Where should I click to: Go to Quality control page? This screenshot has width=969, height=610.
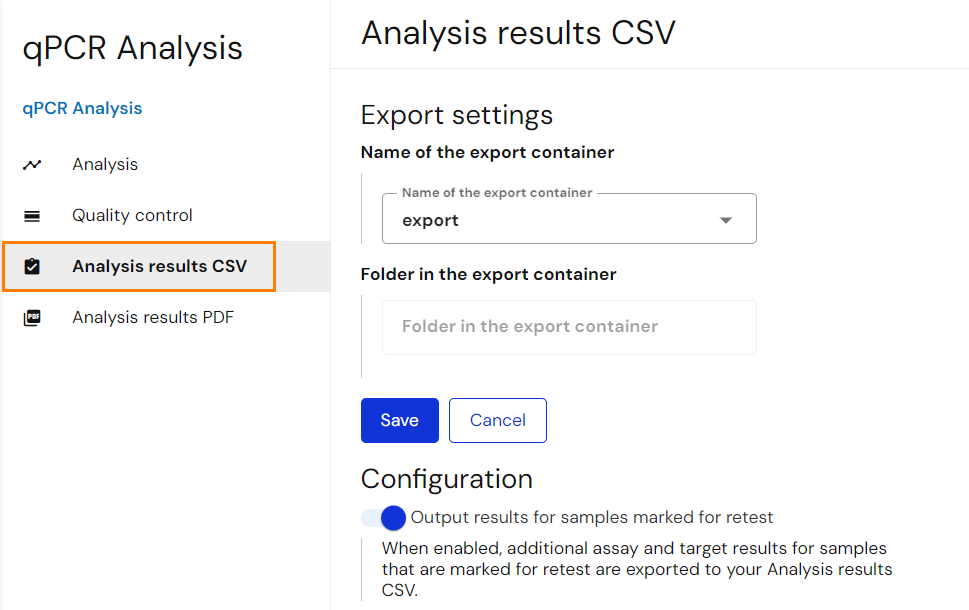pos(132,215)
